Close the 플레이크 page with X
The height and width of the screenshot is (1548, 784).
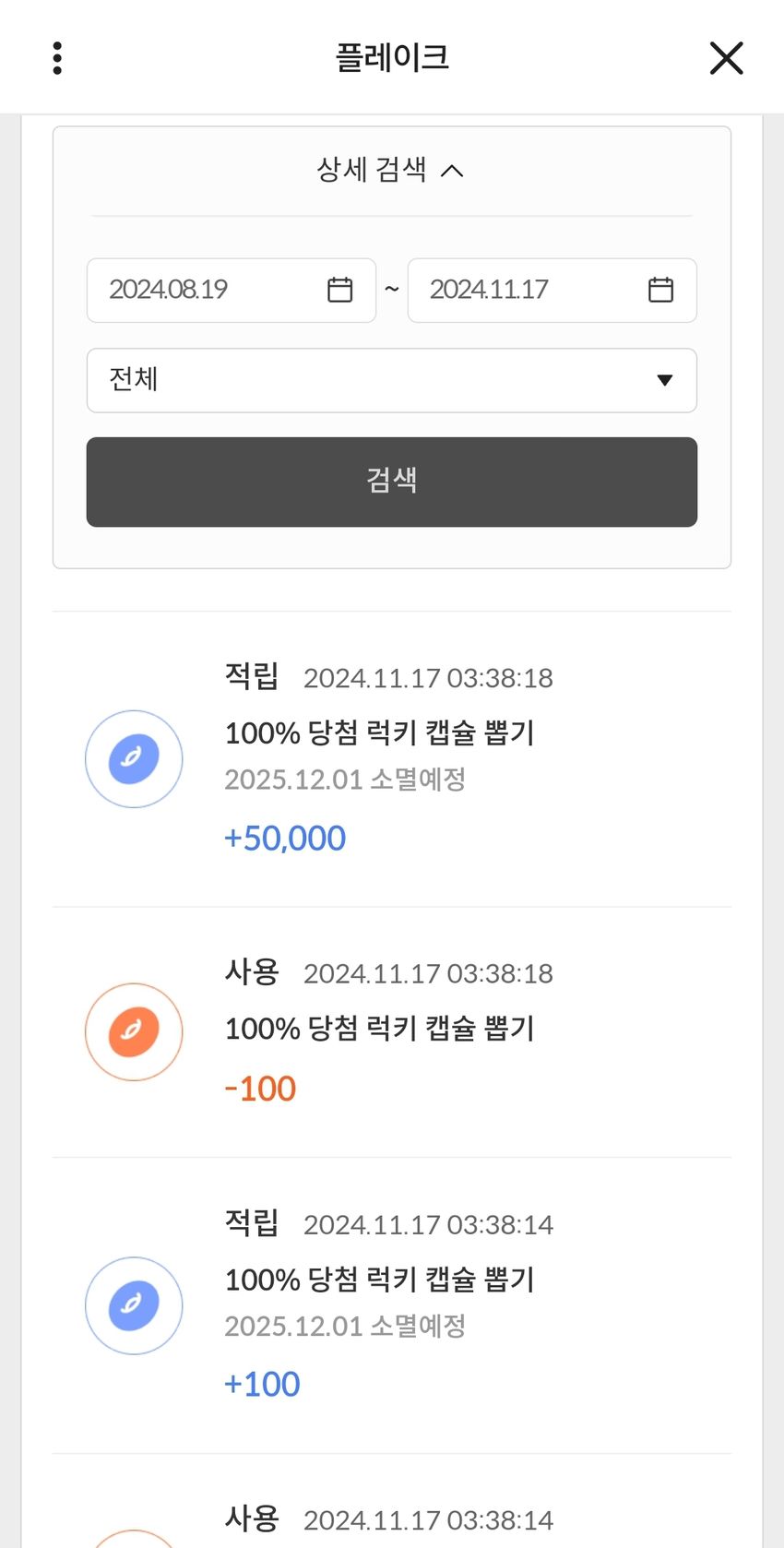(726, 57)
